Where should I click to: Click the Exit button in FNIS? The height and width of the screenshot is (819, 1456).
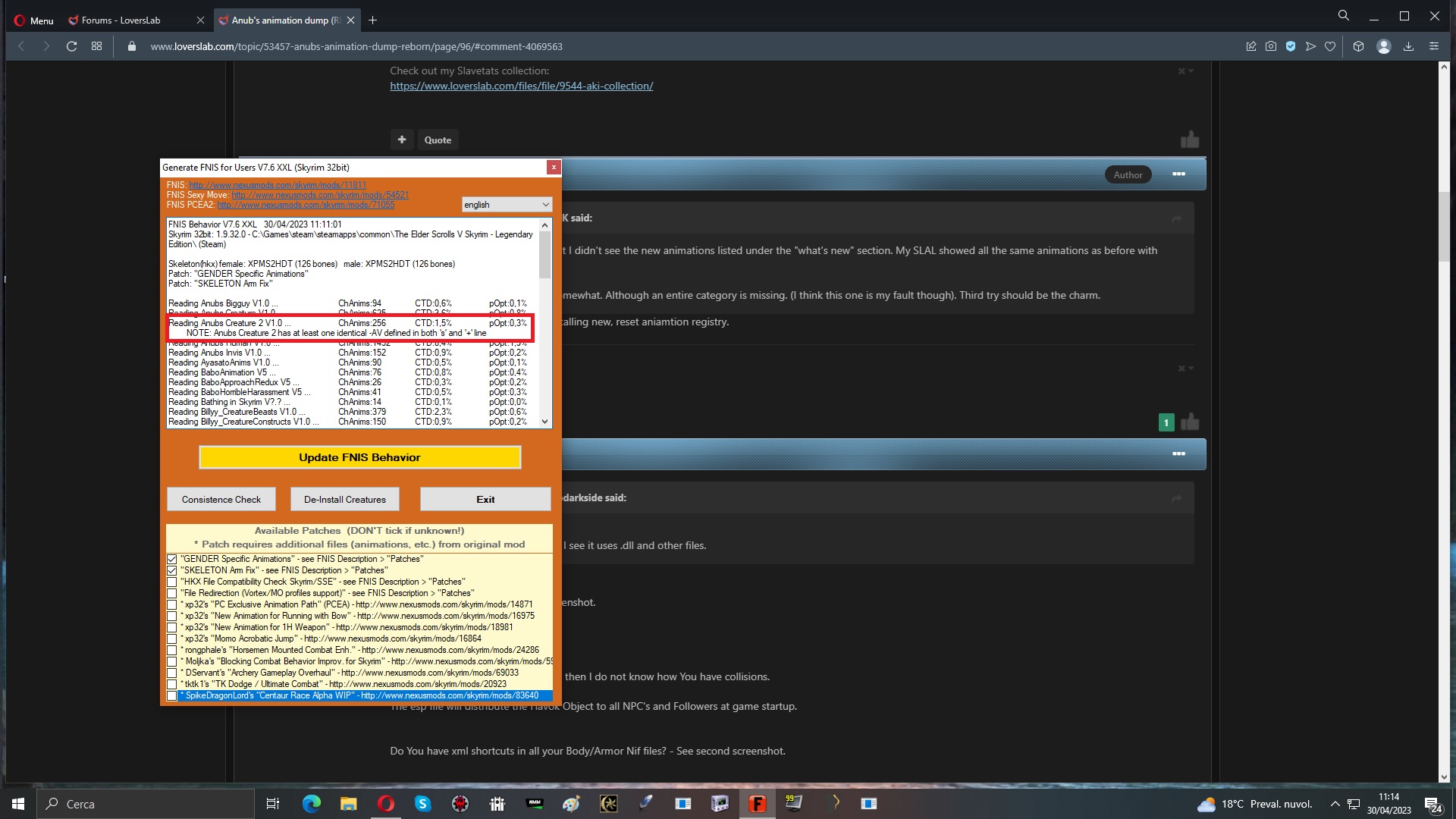click(x=485, y=500)
